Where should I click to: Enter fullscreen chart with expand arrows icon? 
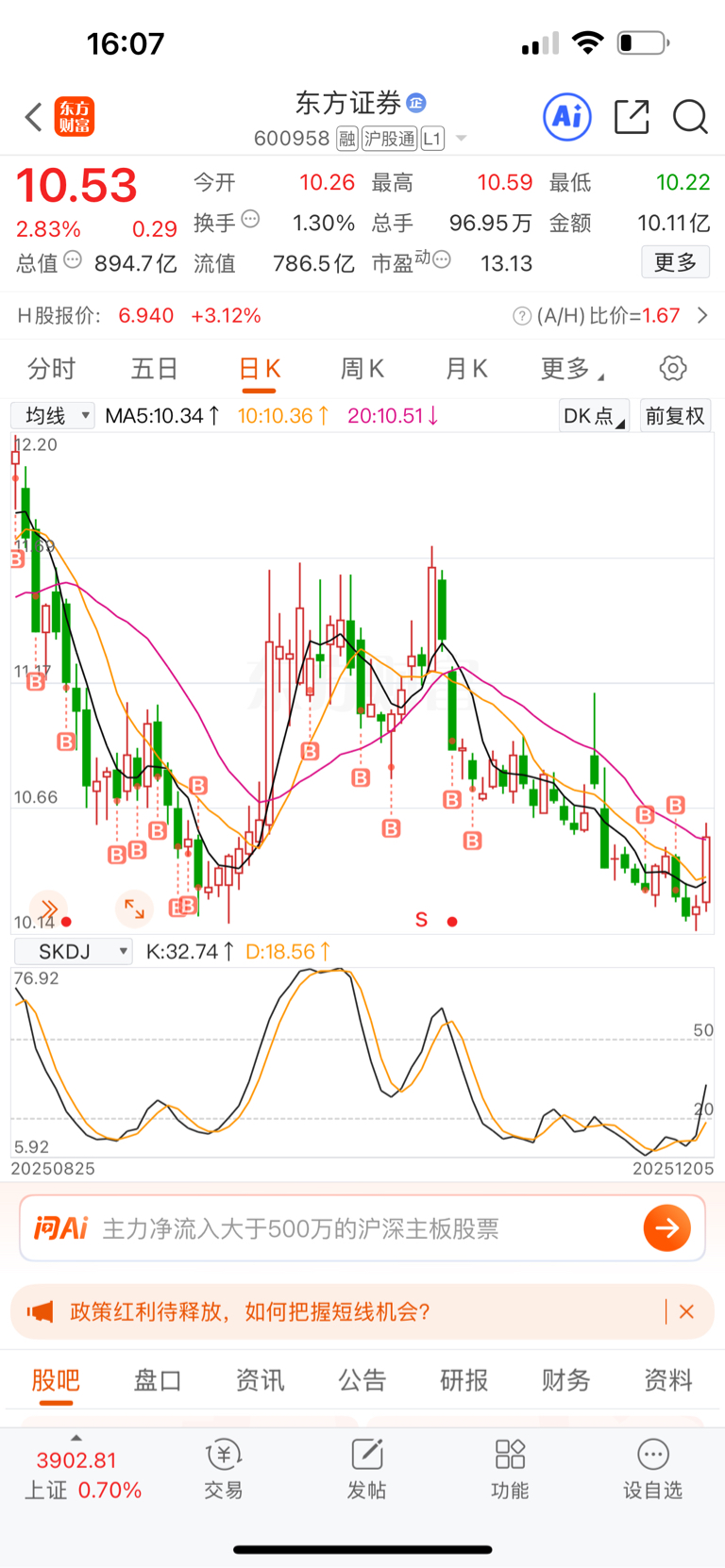(x=134, y=909)
